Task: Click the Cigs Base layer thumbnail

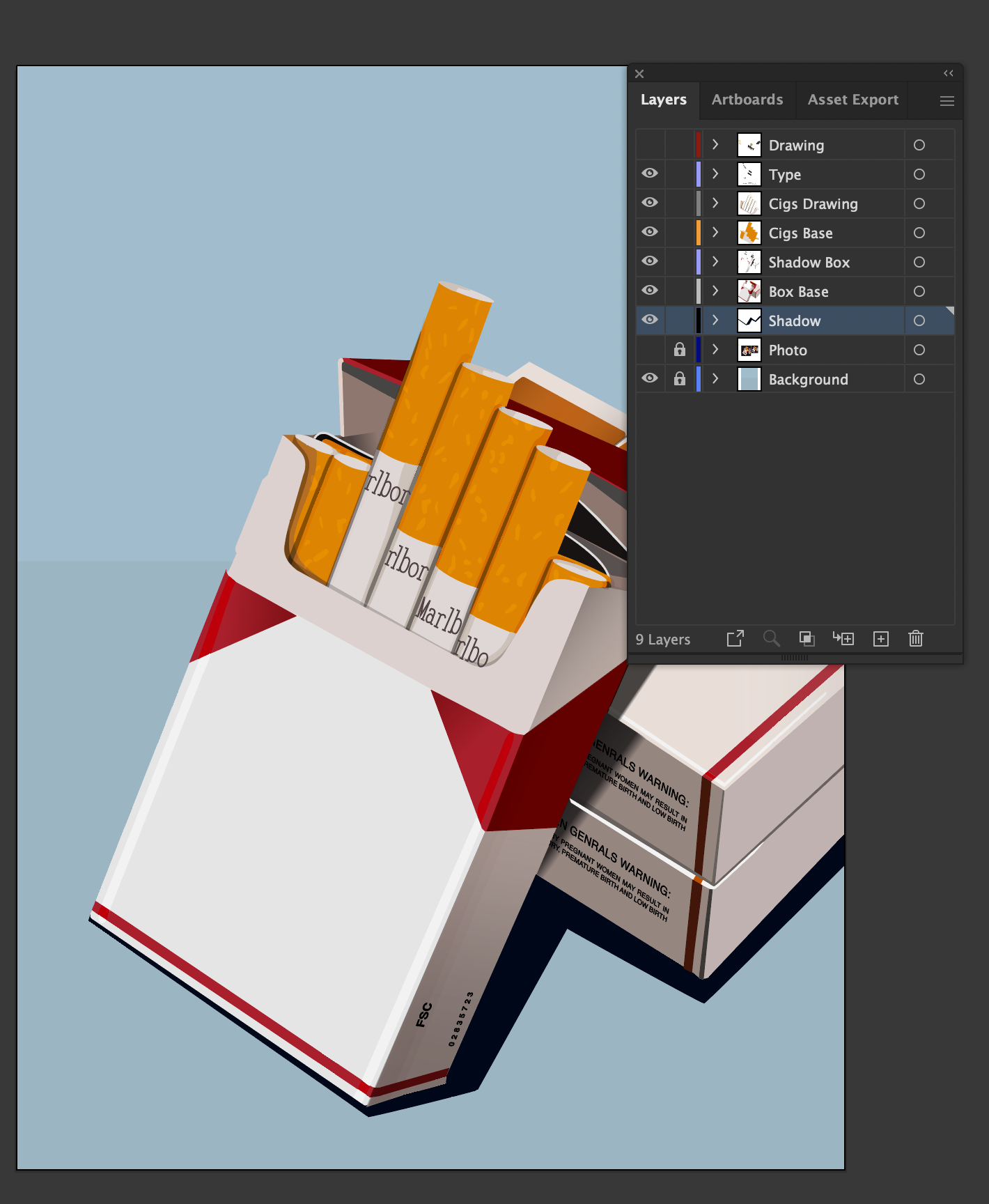Action: pos(749,233)
